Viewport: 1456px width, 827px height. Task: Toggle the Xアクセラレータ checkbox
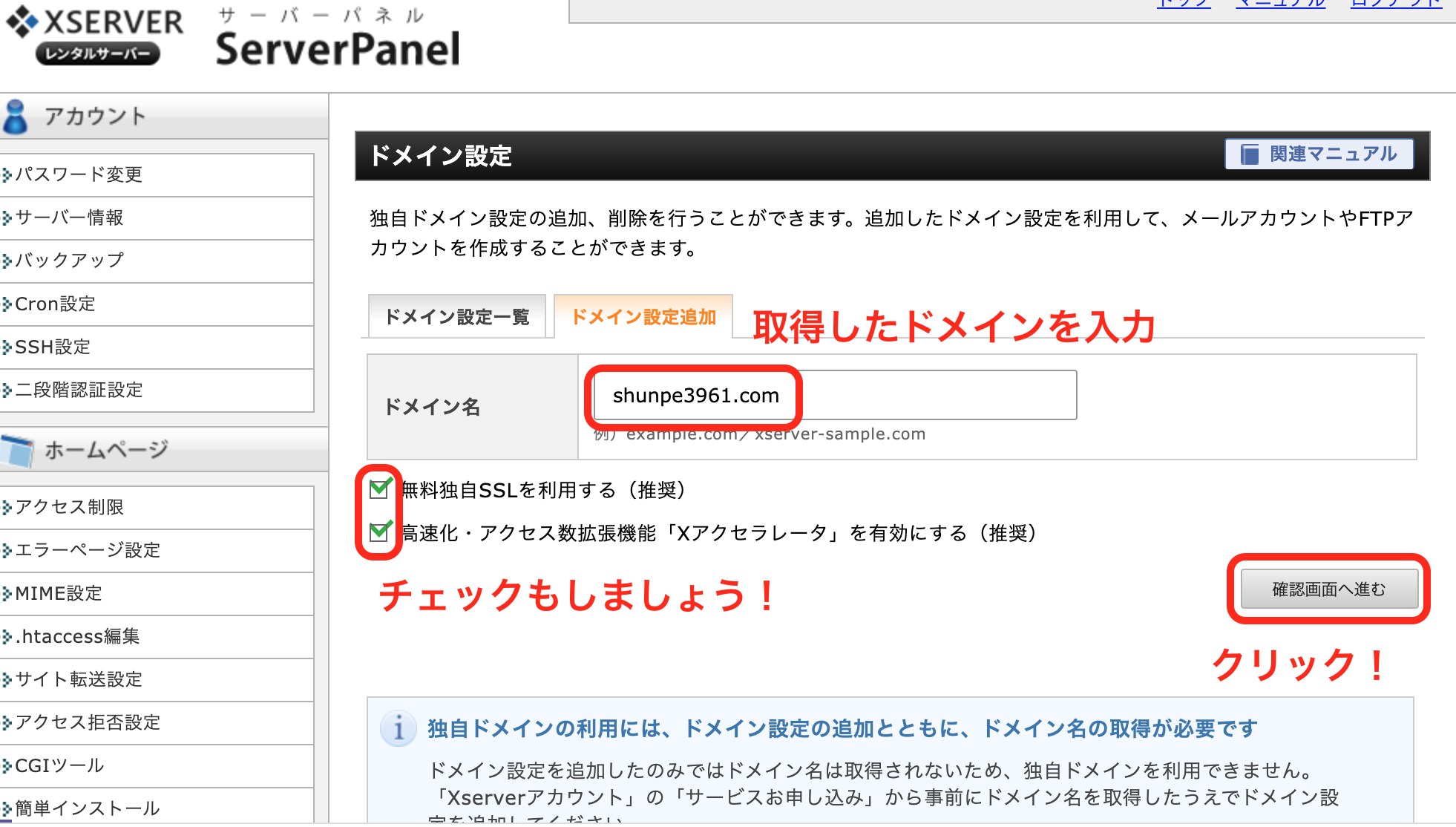(x=379, y=532)
